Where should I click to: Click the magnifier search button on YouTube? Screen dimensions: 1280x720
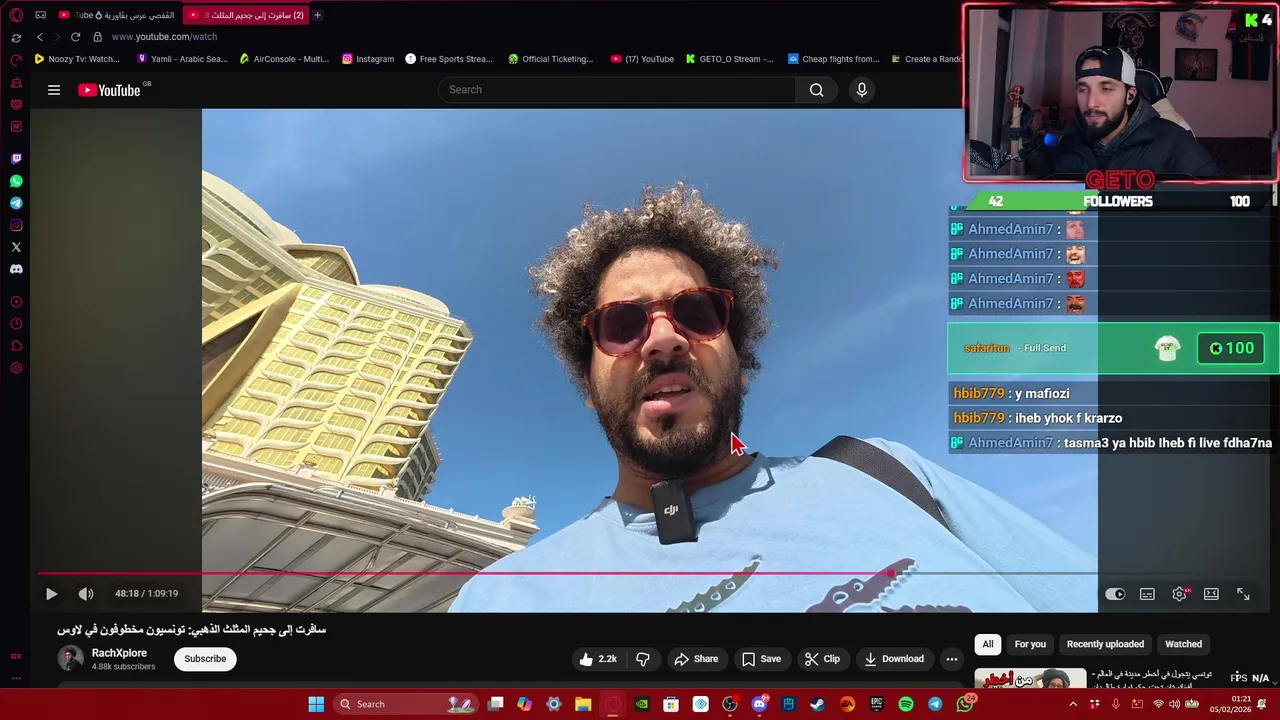(817, 90)
